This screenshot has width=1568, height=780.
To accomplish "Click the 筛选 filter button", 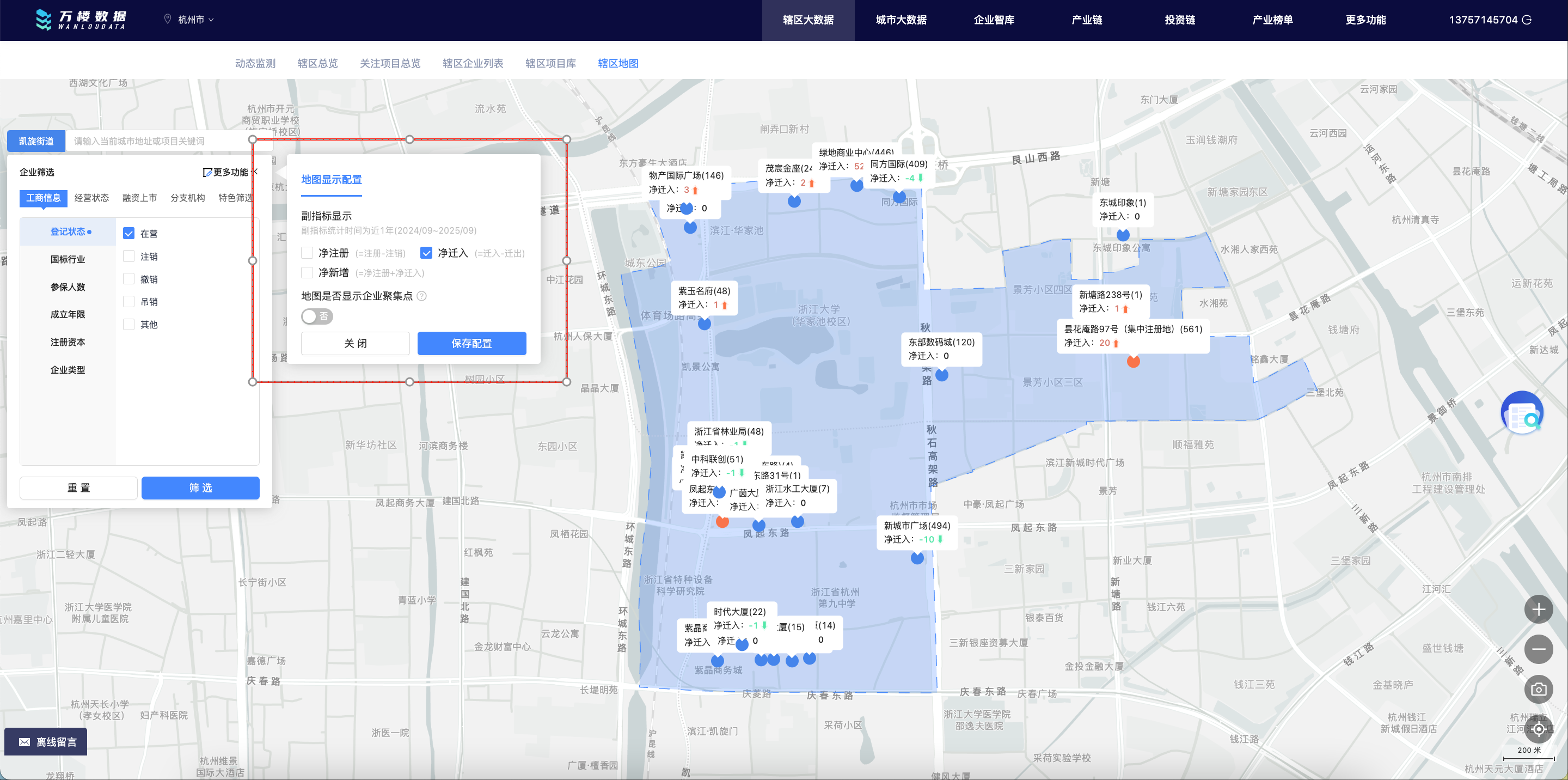I will [200, 487].
